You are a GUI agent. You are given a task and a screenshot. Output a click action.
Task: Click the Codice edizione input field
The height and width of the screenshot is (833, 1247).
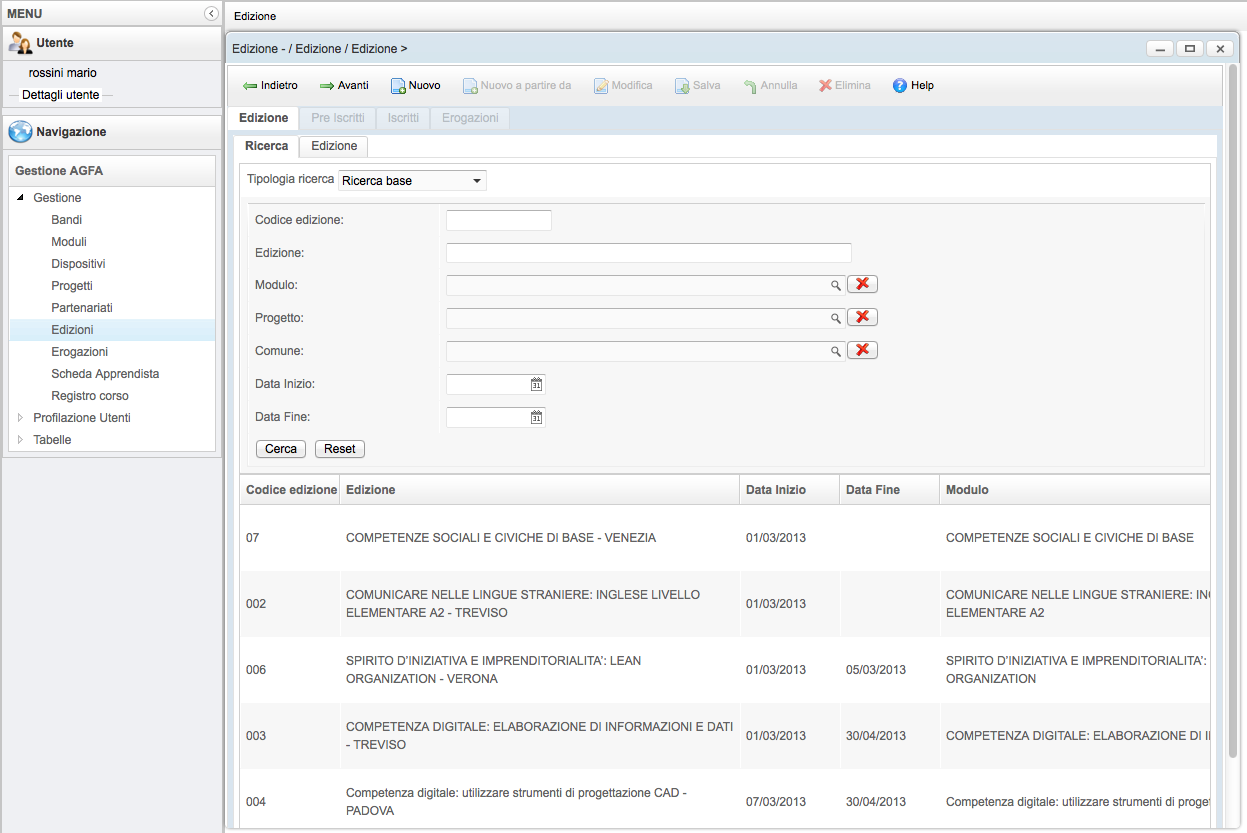(498, 220)
